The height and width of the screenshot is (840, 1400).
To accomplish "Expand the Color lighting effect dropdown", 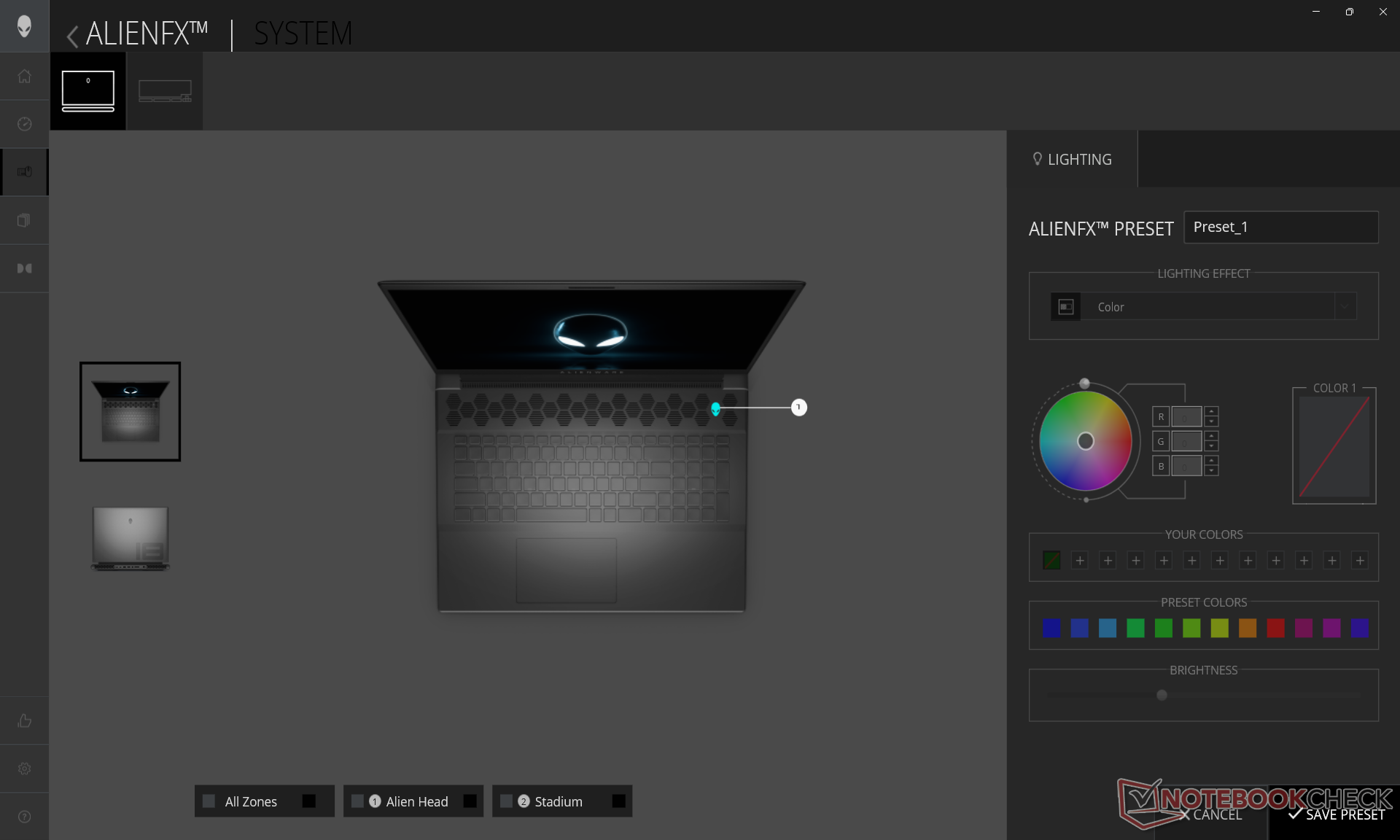I will point(1345,307).
